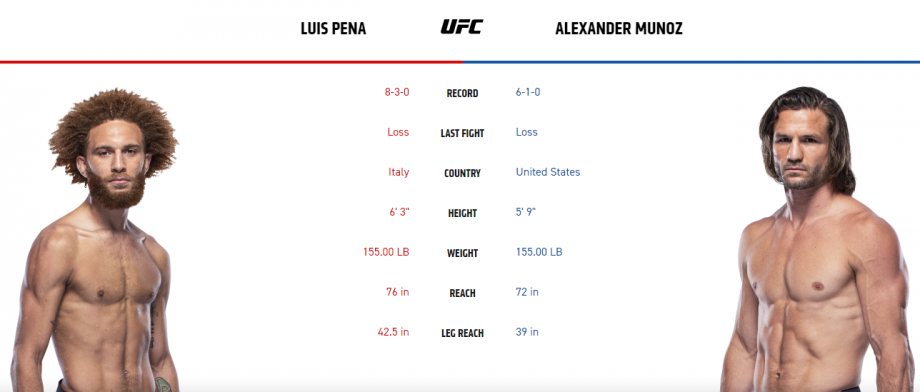The image size is (920, 392).
Task: Select Luis Pena's fighter photo
Action: tap(97, 239)
